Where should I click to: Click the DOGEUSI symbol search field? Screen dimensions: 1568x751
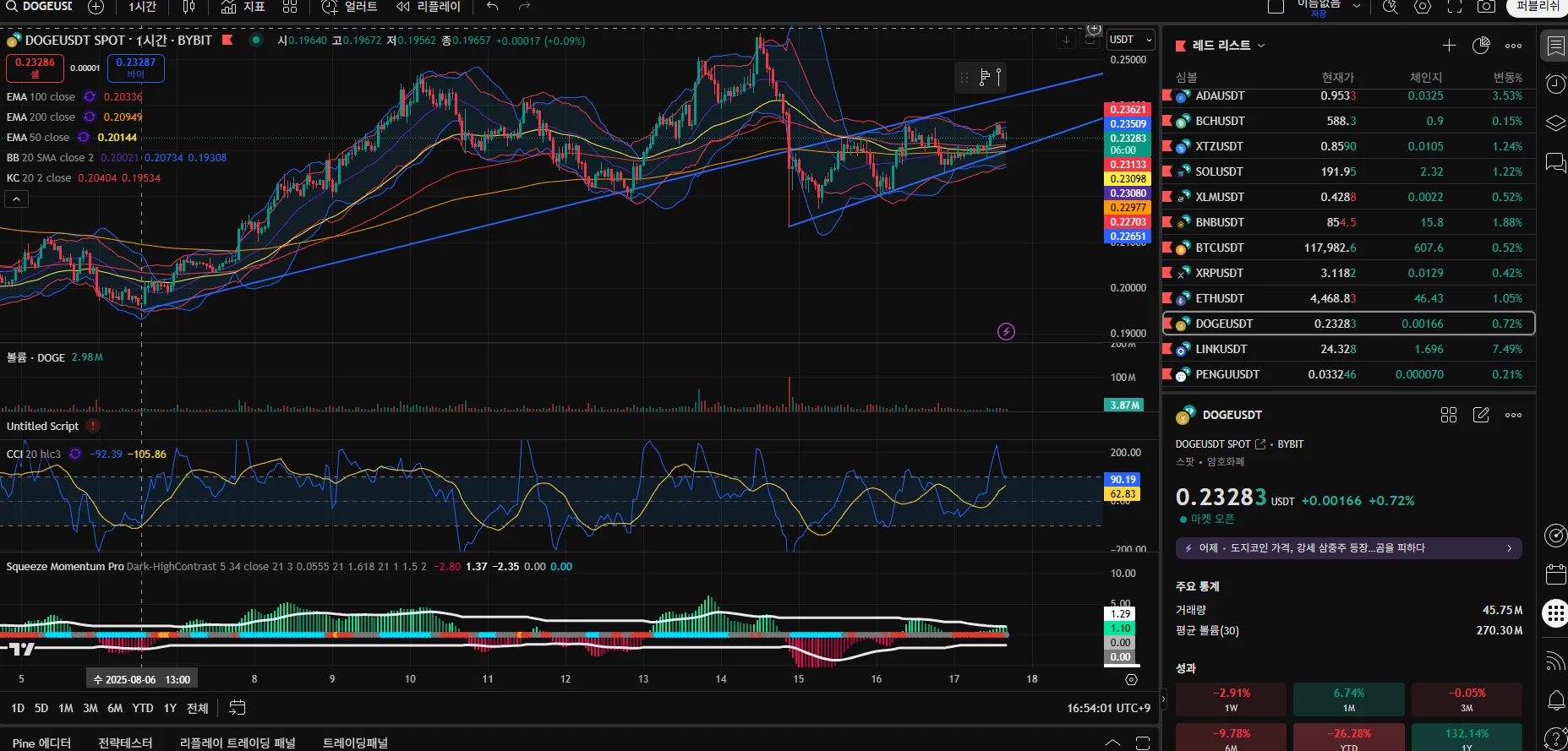[x=40, y=7]
